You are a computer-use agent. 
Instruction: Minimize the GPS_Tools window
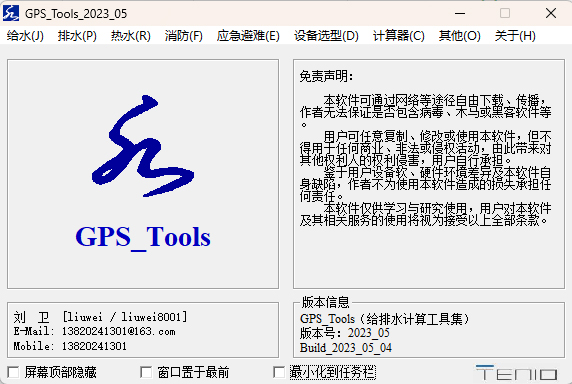point(460,13)
